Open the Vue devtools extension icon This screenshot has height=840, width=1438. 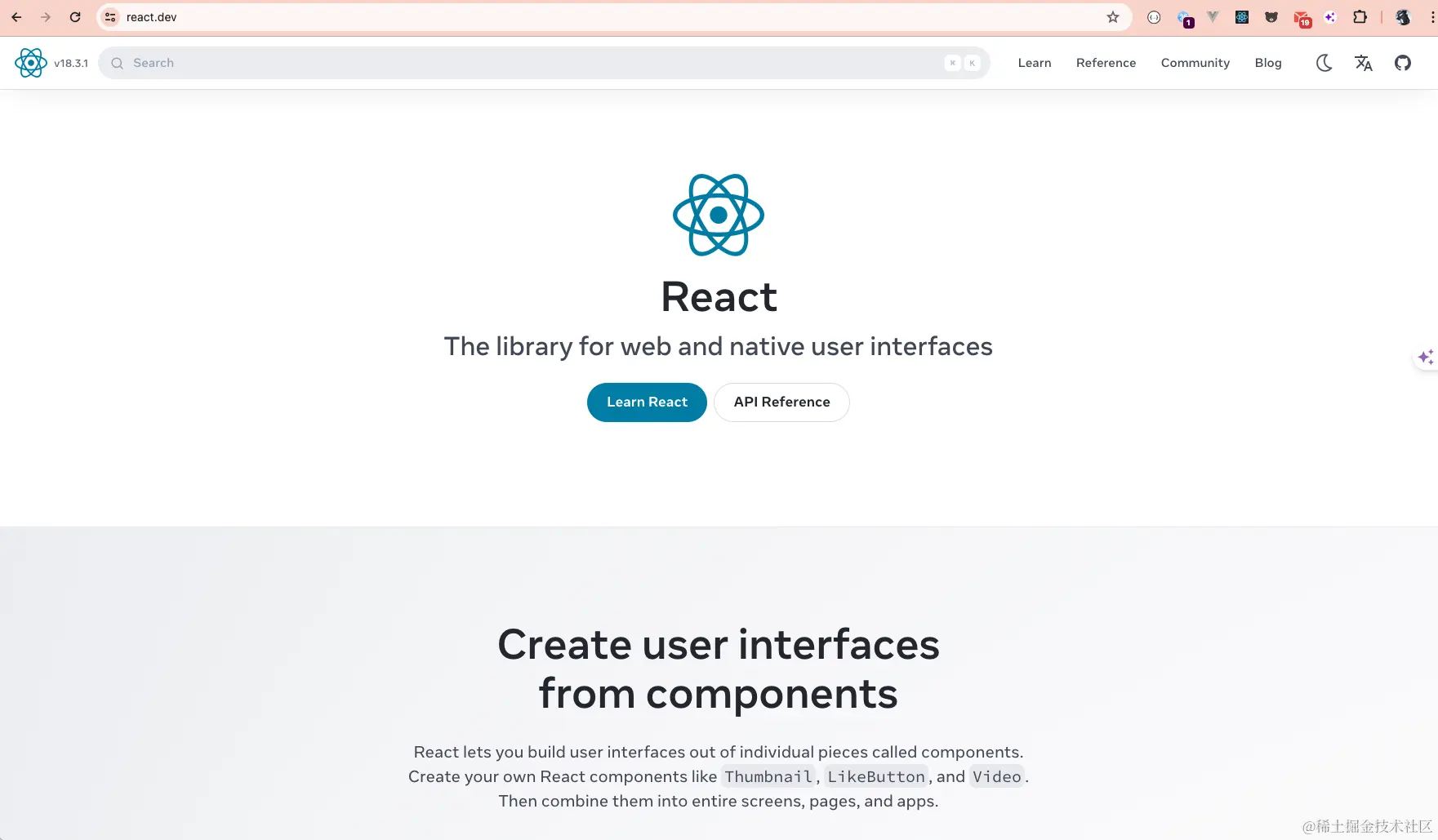click(x=1213, y=17)
